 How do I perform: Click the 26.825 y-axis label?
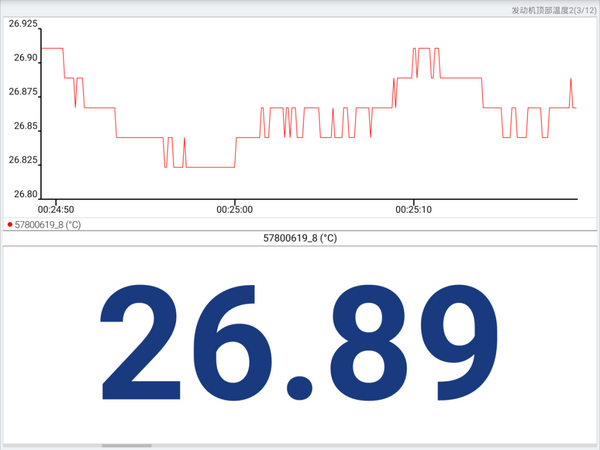(x=23, y=160)
